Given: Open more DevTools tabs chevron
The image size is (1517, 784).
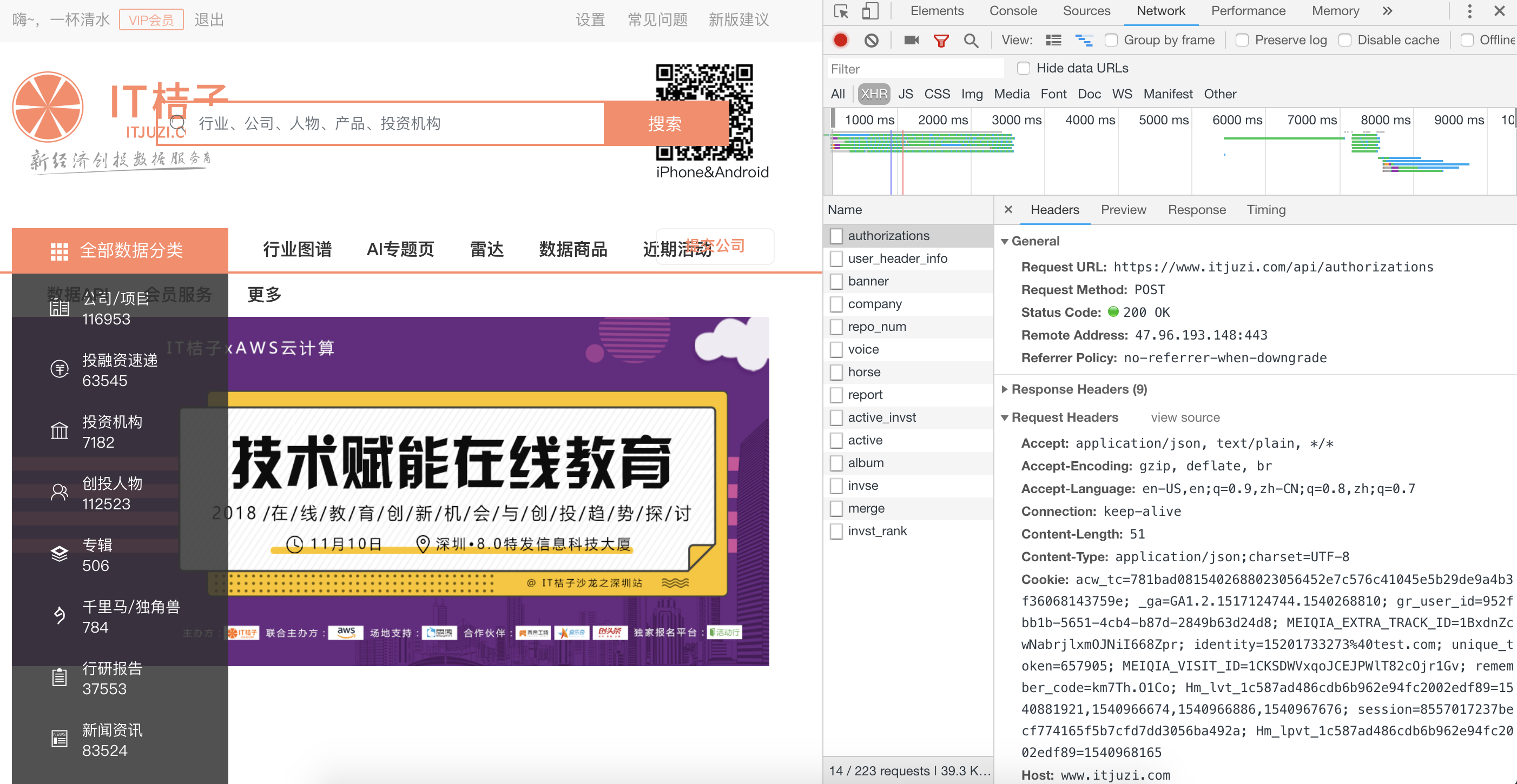Looking at the screenshot, I should coord(1388,11).
